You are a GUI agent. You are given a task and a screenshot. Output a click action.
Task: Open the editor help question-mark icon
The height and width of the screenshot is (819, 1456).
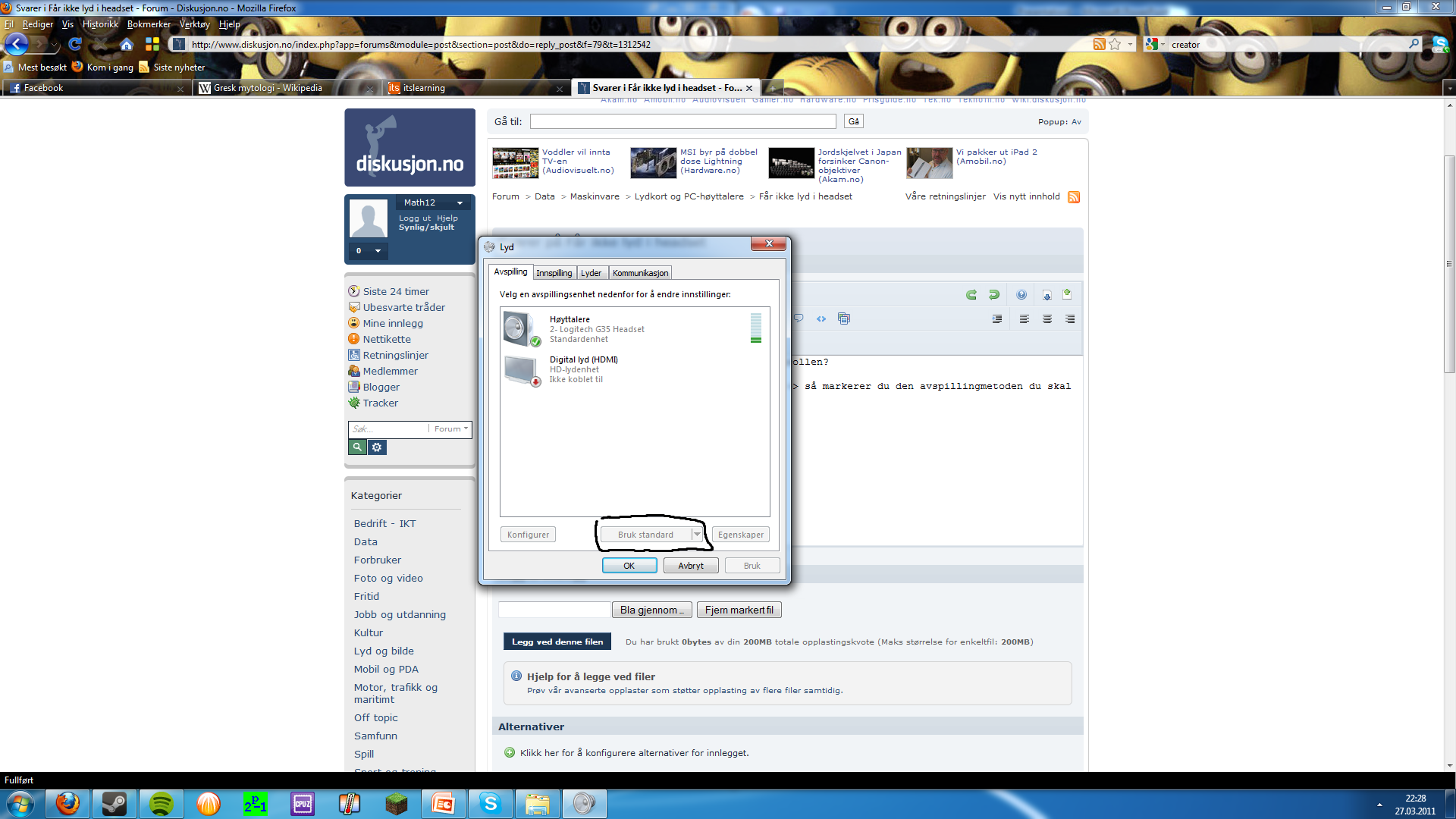pos(1021,295)
